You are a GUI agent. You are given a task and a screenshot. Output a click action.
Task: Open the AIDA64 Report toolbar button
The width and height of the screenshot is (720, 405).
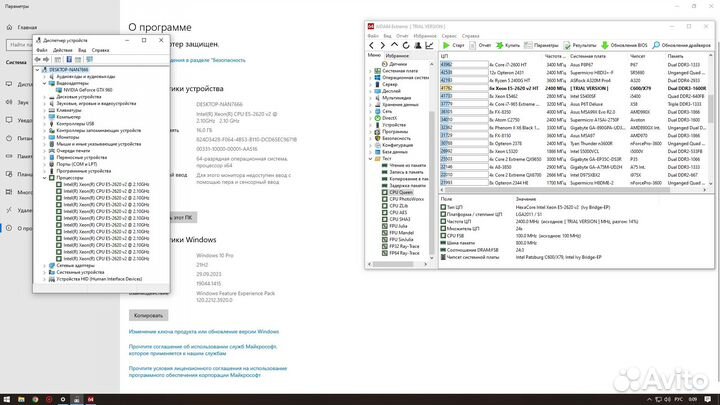[480, 45]
